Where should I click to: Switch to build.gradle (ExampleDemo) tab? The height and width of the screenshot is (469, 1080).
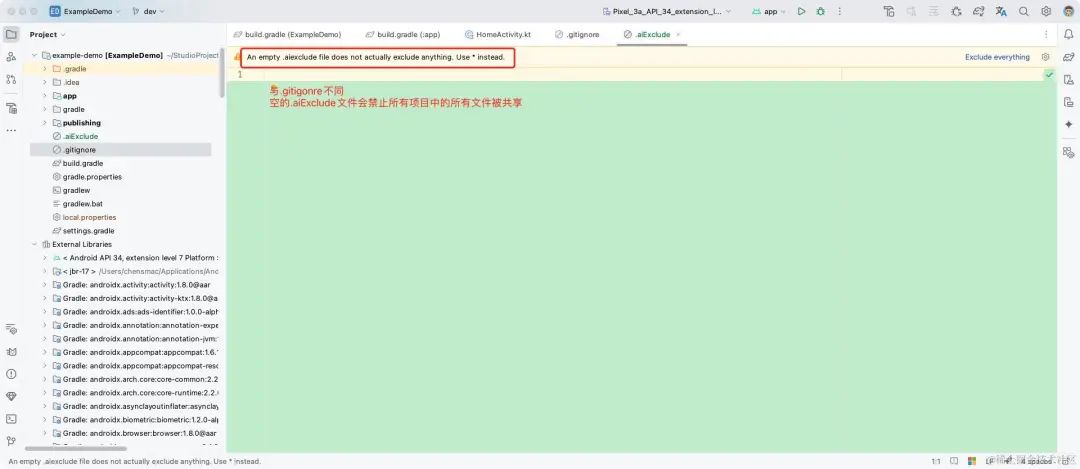pyautogui.click(x=287, y=34)
